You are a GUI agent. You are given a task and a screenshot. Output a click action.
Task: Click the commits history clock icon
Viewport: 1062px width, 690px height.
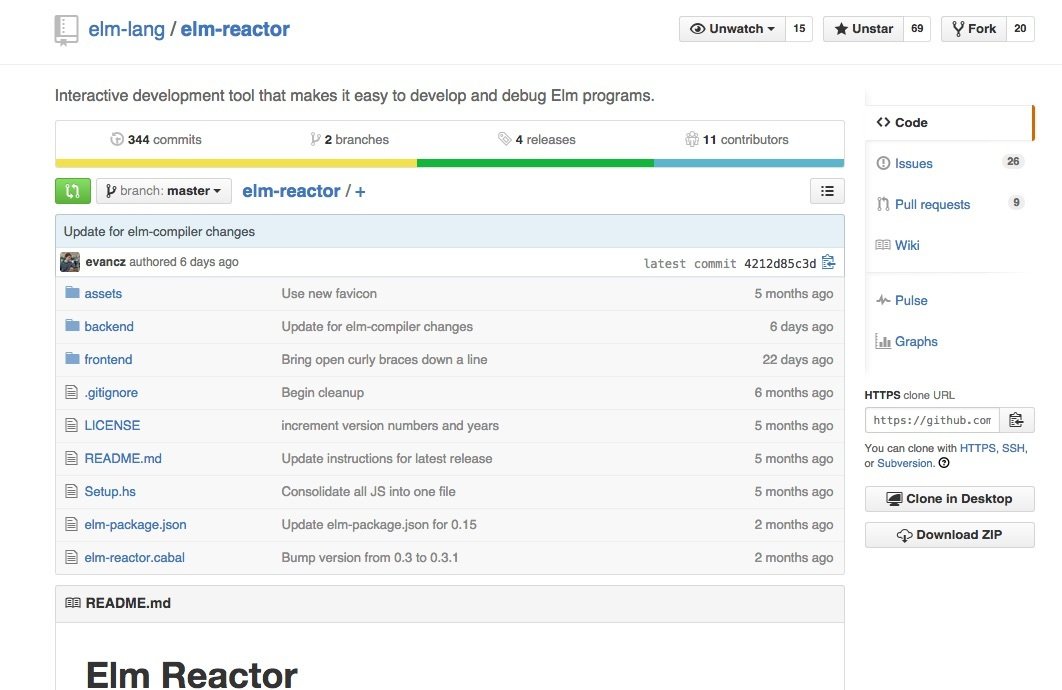tap(117, 139)
